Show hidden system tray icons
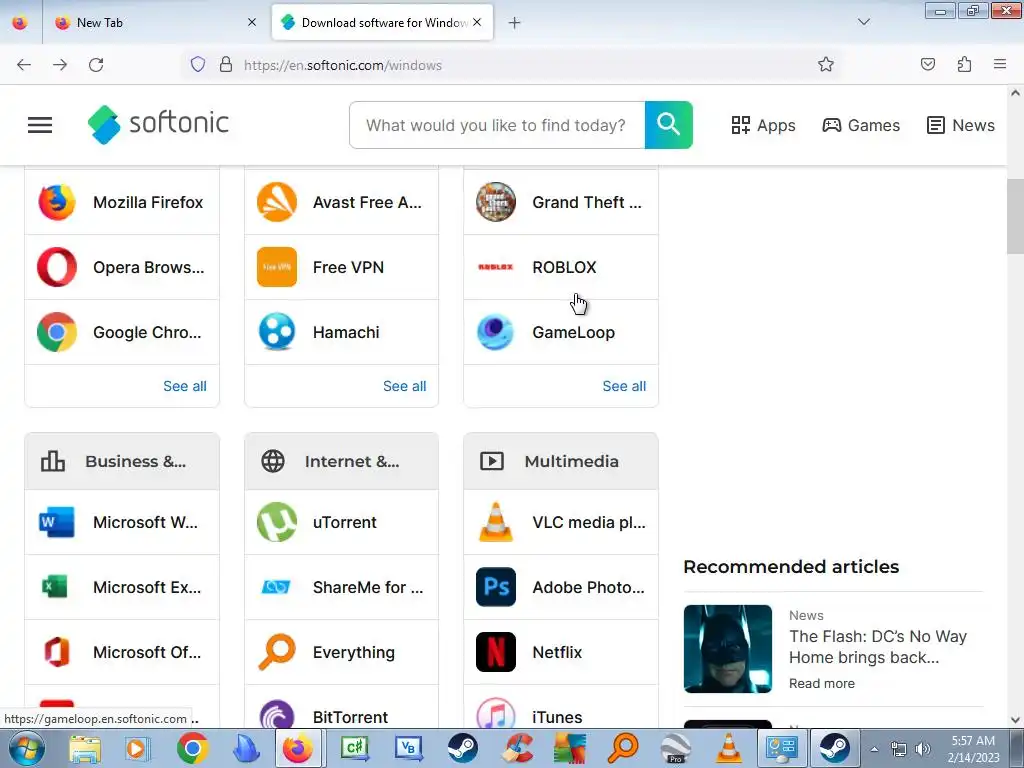Image resolution: width=1024 pixels, height=768 pixels. pyautogui.click(x=874, y=749)
